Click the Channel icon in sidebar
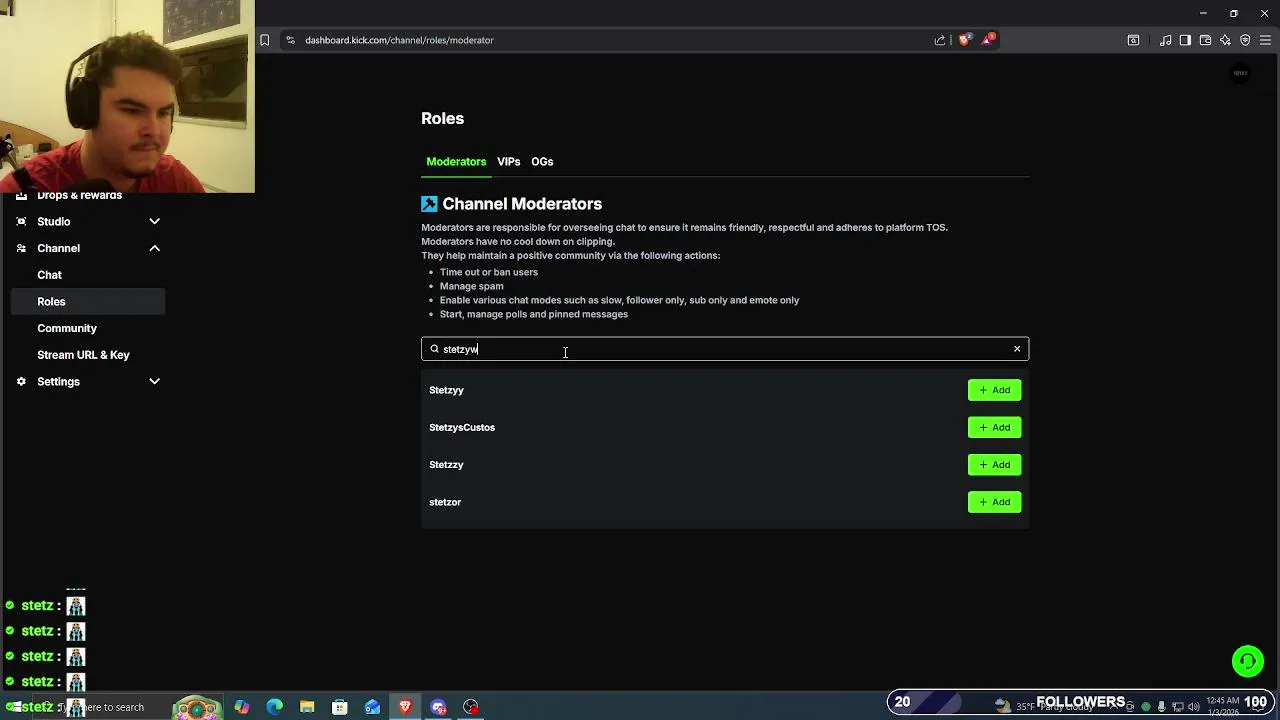This screenshot has height=720, width=1280. [21, 248]
